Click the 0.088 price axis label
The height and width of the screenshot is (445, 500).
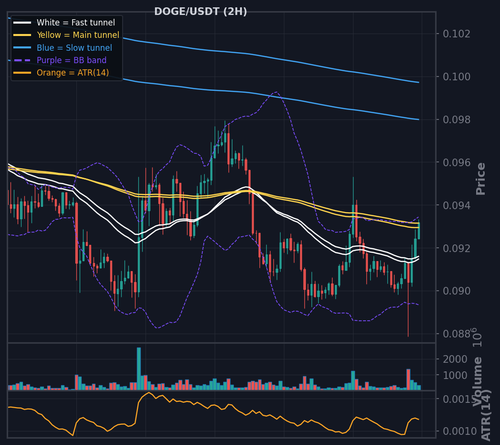click(x=456, y=334)
